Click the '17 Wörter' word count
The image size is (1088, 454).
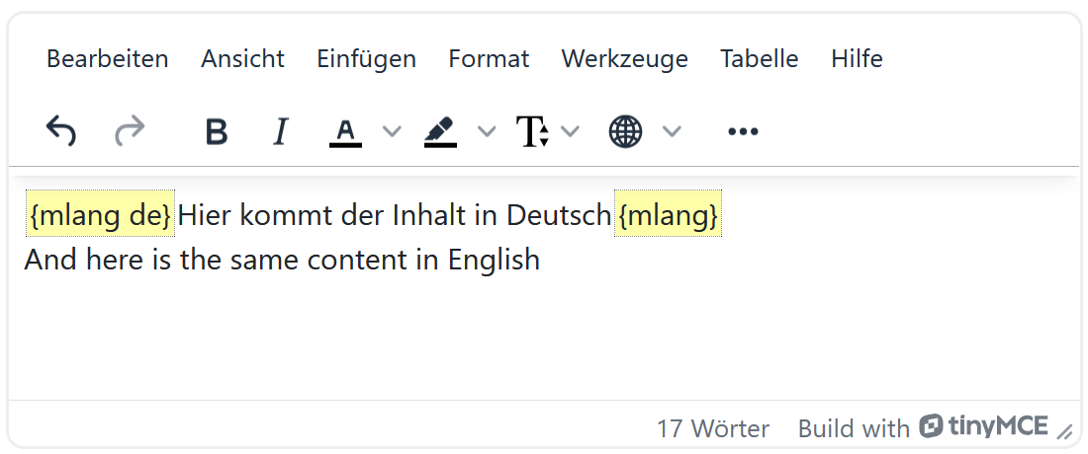713,428
